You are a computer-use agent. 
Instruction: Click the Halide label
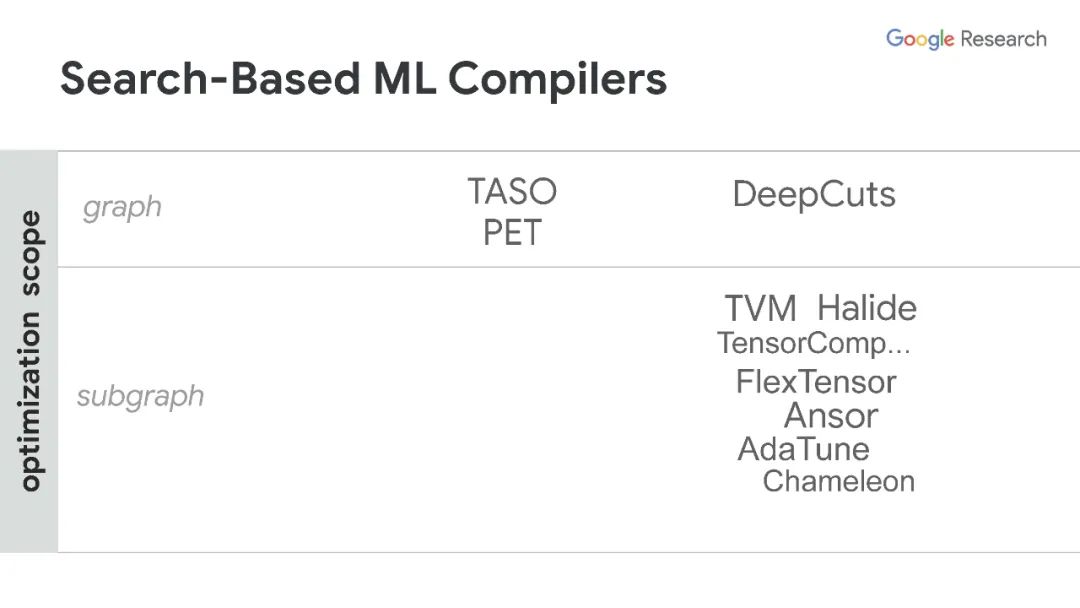coord(866,308)
